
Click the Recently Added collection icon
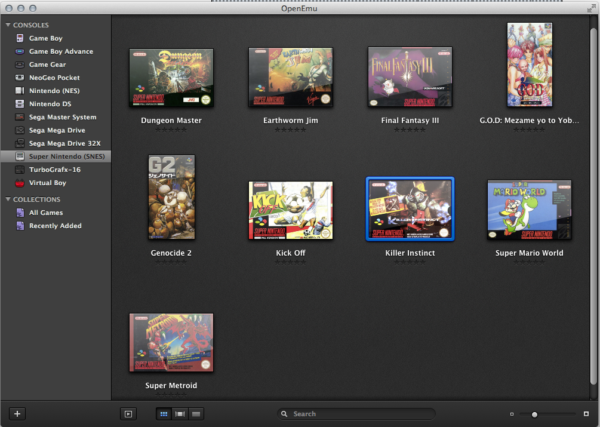click(20, 226)
